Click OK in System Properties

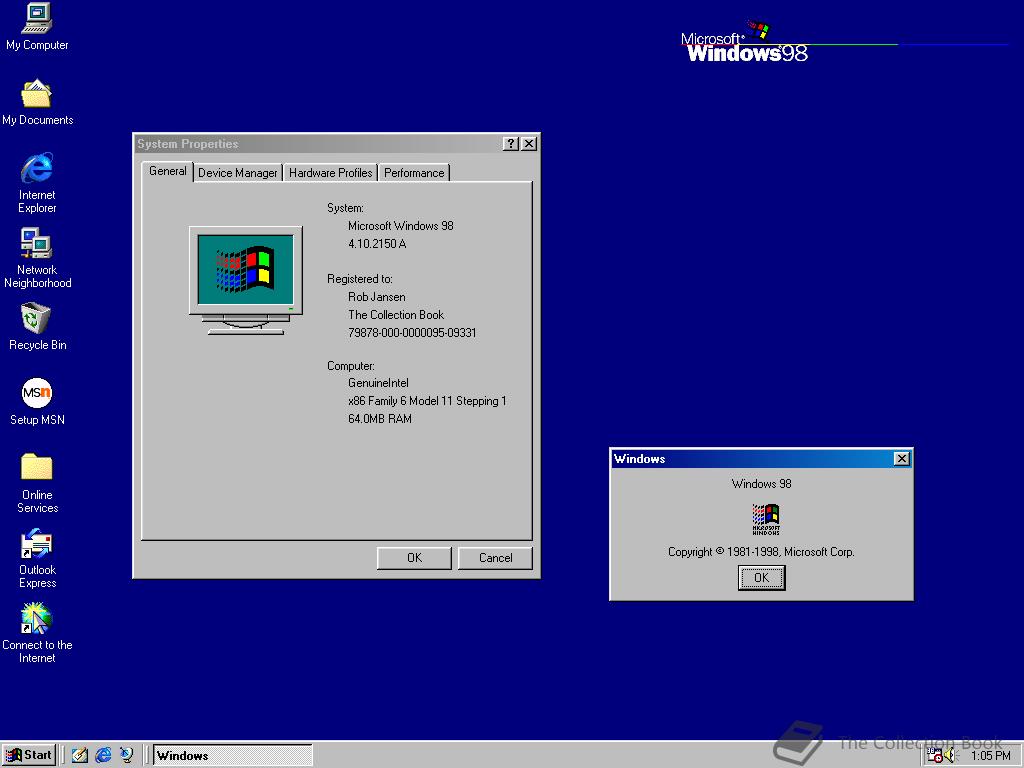(x=414, y=558)
